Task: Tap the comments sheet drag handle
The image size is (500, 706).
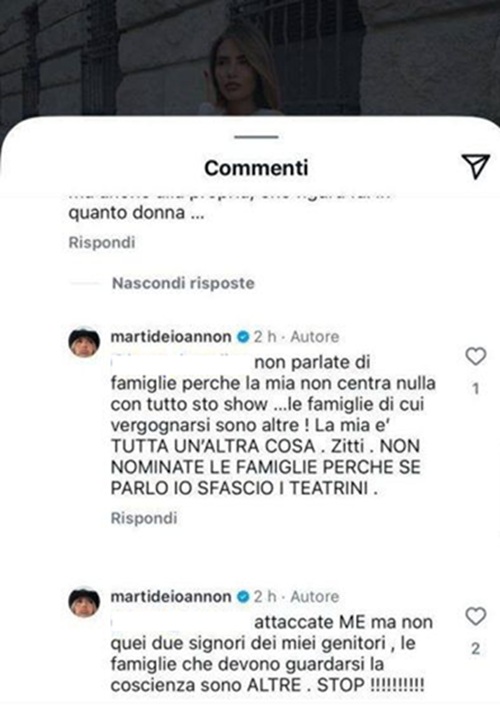Action: click(x=256, y=136)
